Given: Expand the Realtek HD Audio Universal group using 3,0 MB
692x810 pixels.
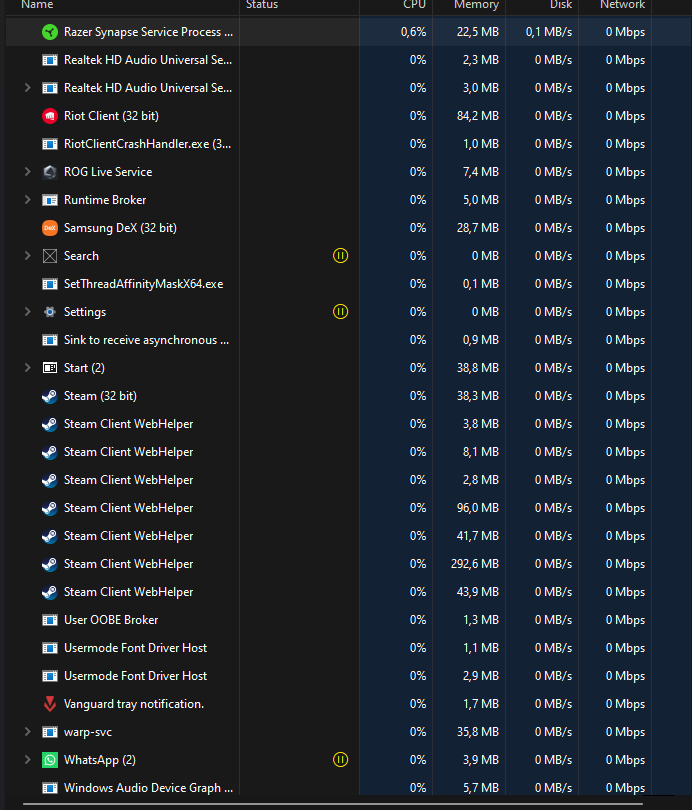Looking at the screenshot, I should pos(27,88).
